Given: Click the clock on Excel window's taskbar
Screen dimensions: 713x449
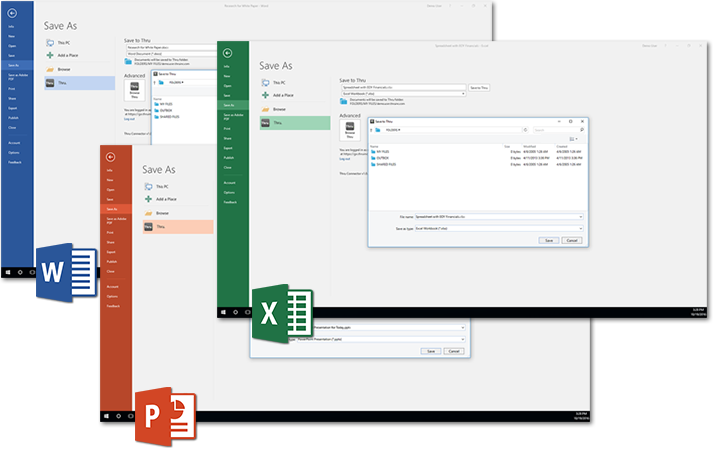Looking at the screenshot, I should point(699,312).
